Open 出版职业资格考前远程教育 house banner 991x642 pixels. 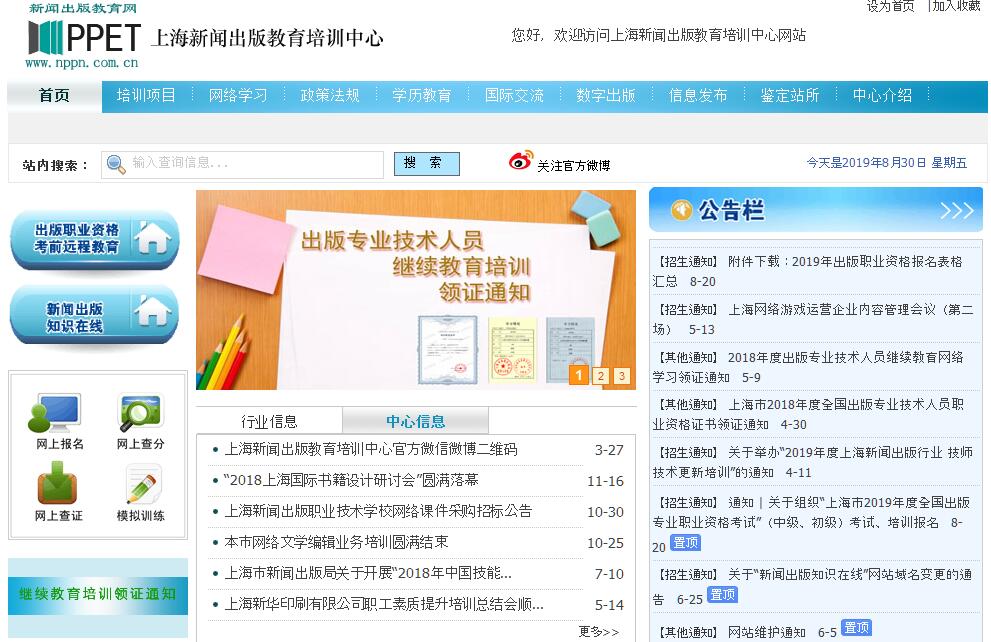tap(95, 239)
